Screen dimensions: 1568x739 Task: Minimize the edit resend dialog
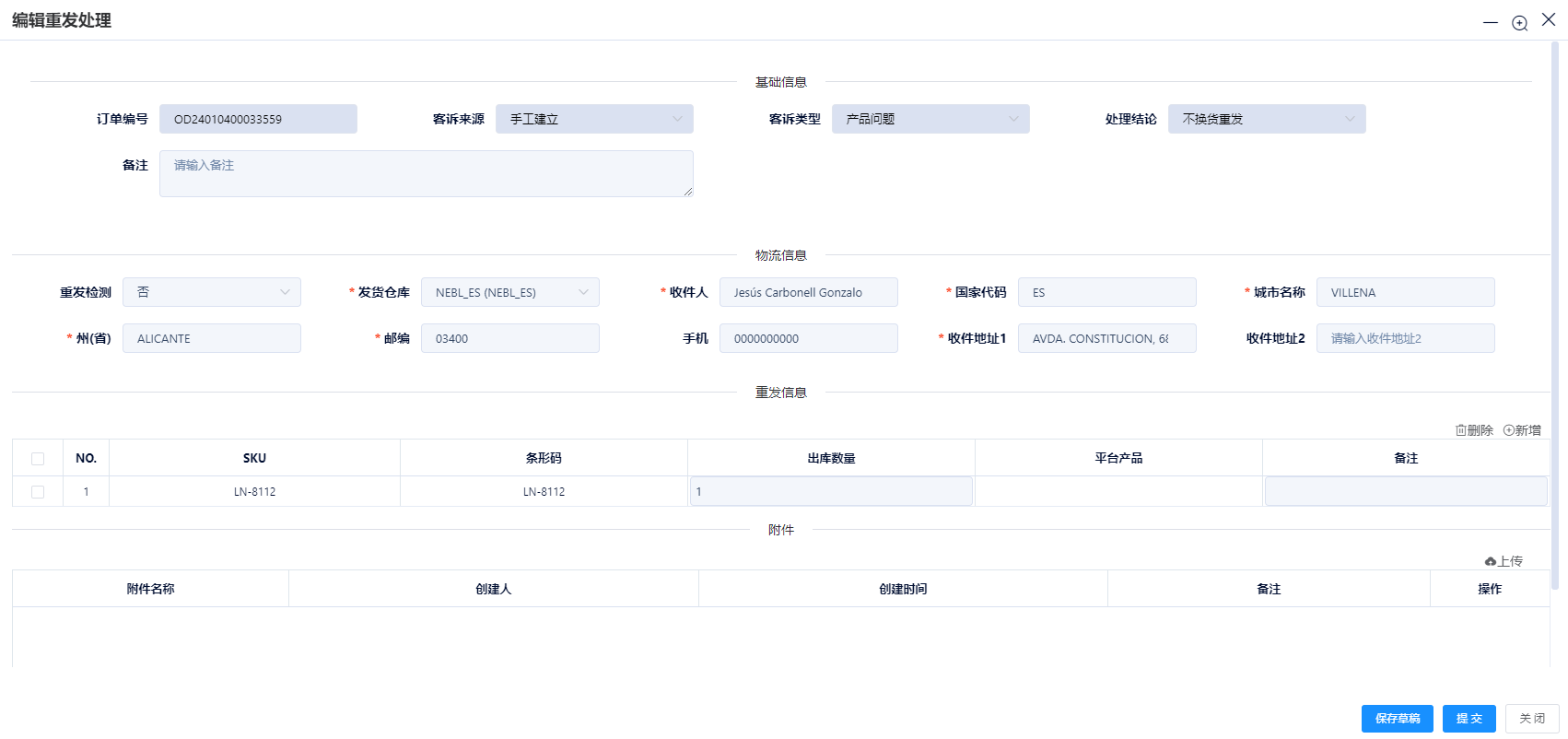(x=1491, y=23)
